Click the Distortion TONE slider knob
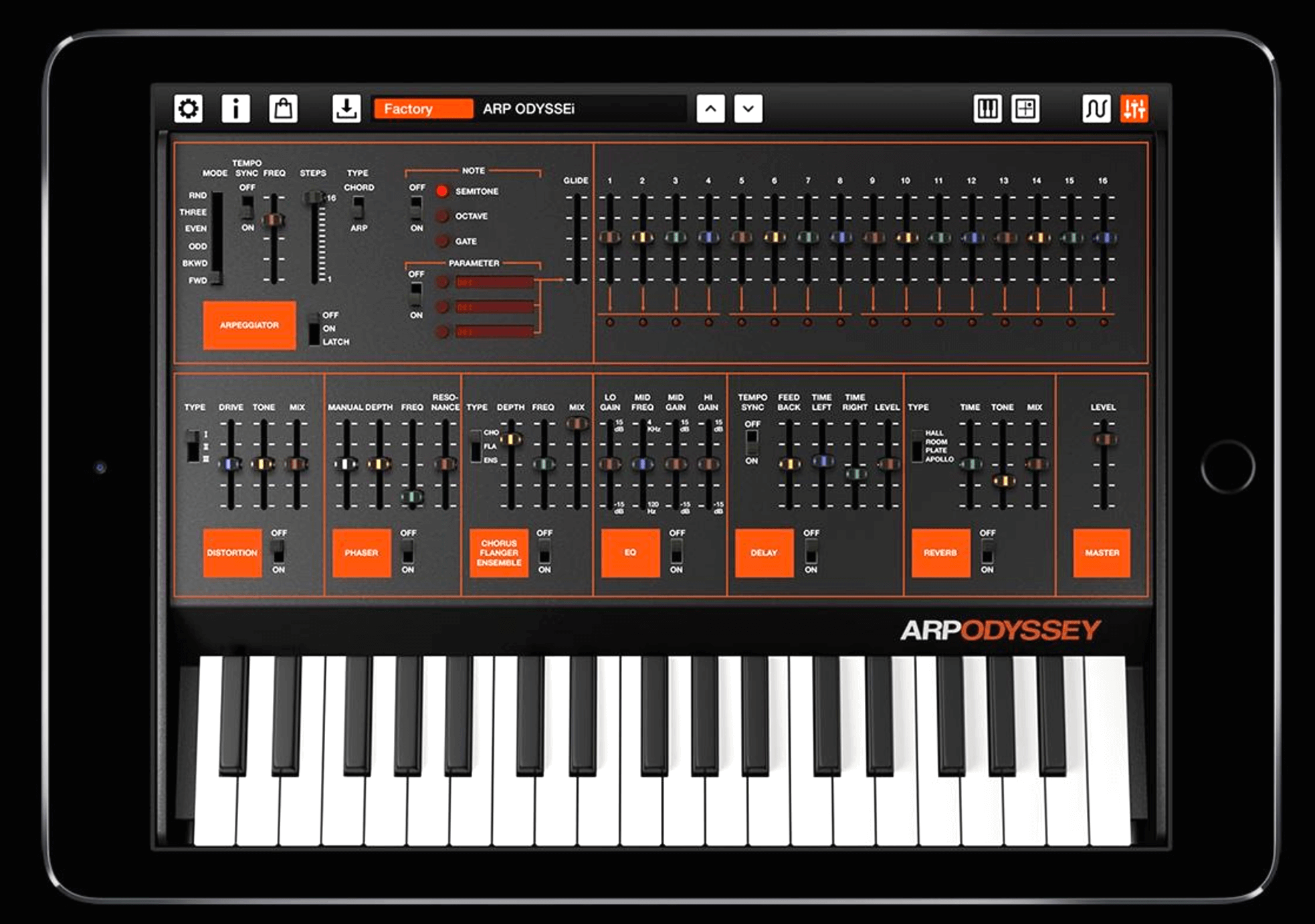Viewport: 1315px width, 924px height. [x=264, y=464]
